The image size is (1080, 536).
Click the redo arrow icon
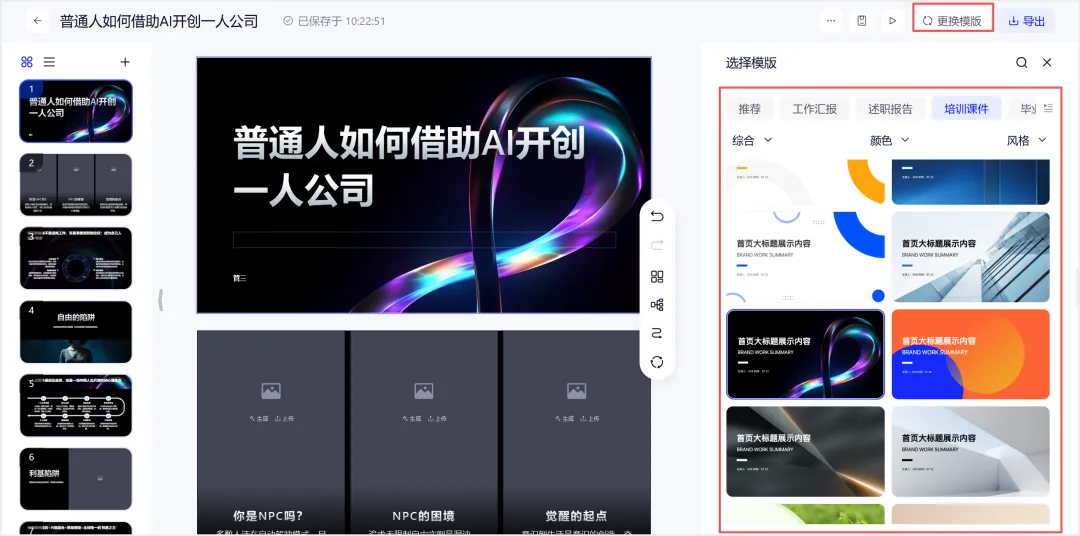[657, 245]
